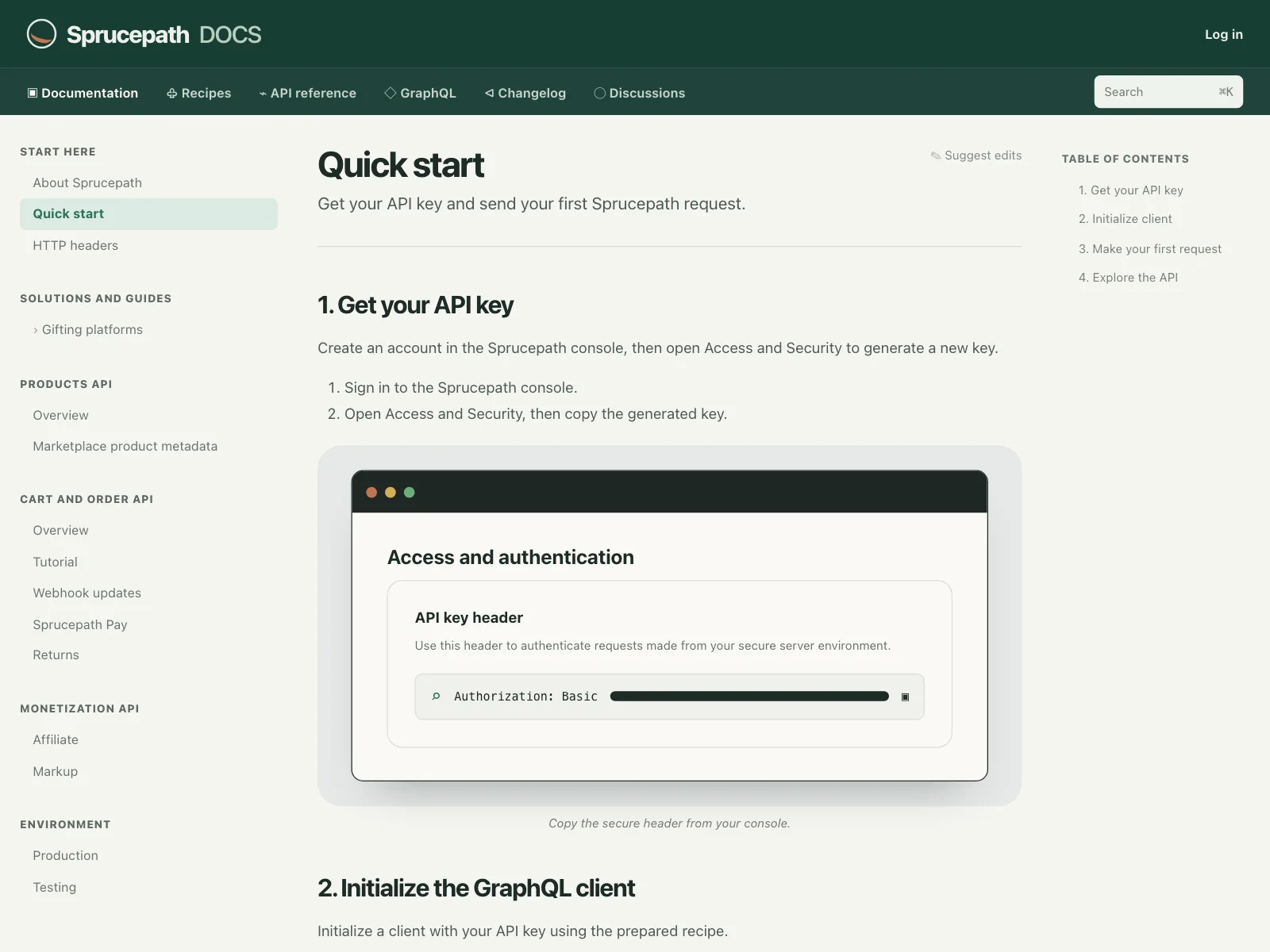Click the Documentation tab icon
Image resolution: width=1270 pixels, height=952 pixels.
click(33, 93)
